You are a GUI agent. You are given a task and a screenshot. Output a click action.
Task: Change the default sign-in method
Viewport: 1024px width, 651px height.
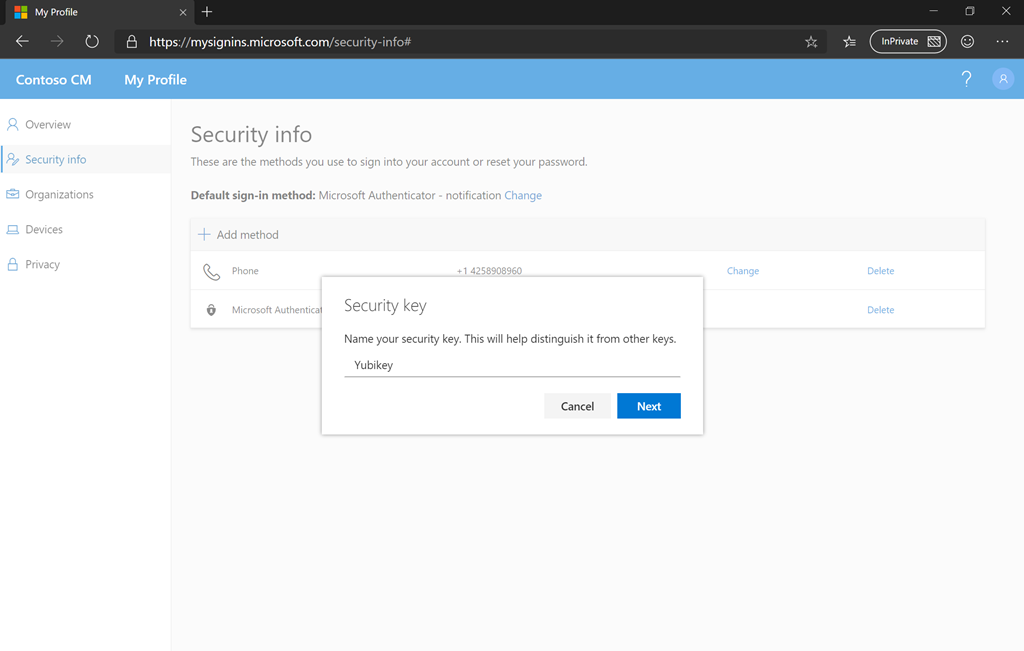[x=522, y=196]
